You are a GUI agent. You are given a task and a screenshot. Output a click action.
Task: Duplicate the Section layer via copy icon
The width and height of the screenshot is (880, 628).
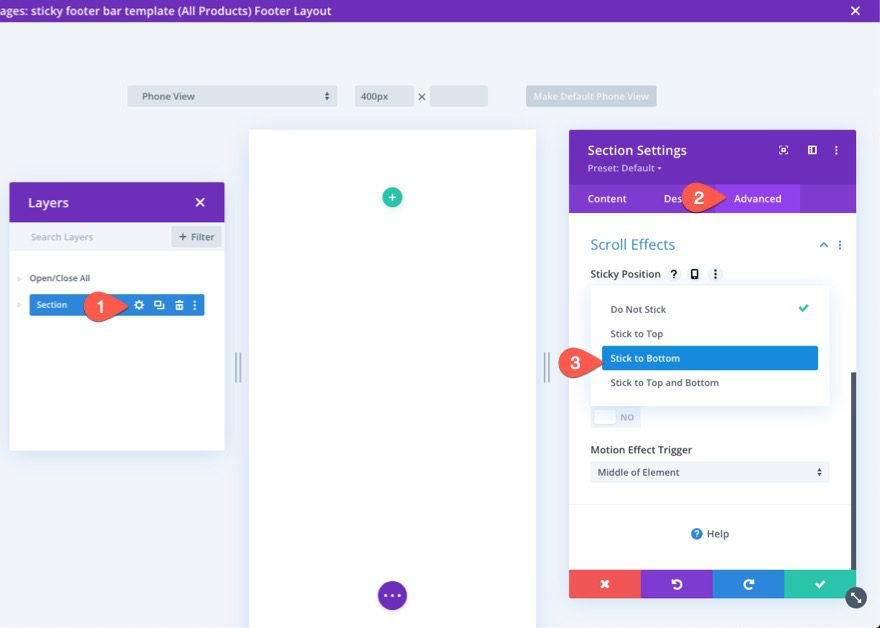pyautogui.click(x=158, y=305)
